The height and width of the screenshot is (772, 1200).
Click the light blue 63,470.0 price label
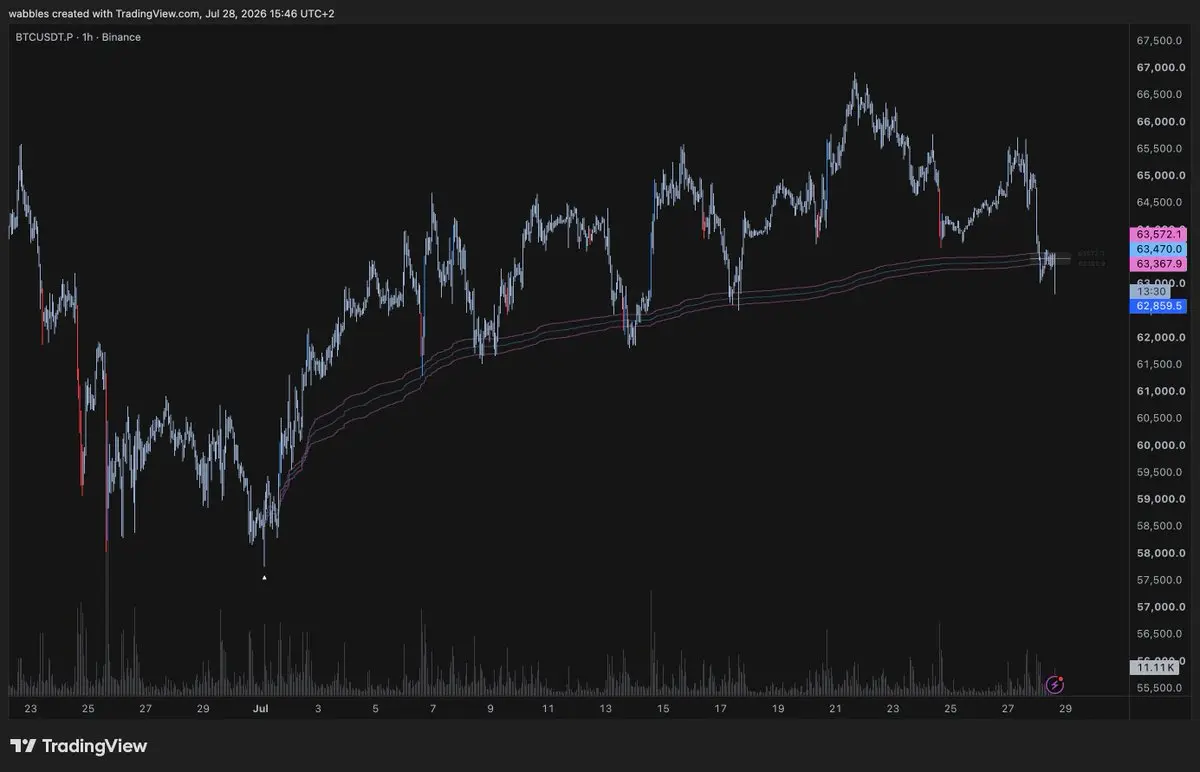1157,249
